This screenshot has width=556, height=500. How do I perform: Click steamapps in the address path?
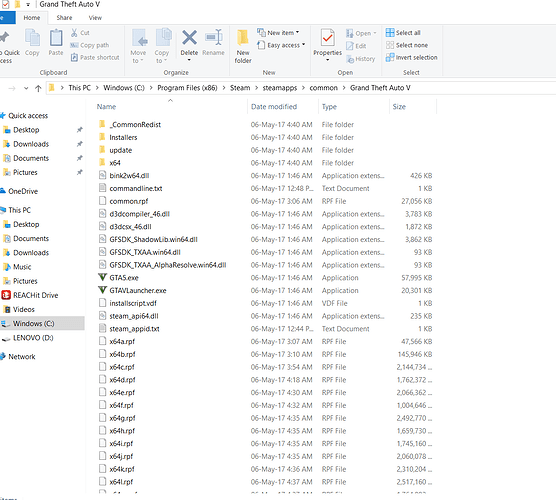pos(280,88)
